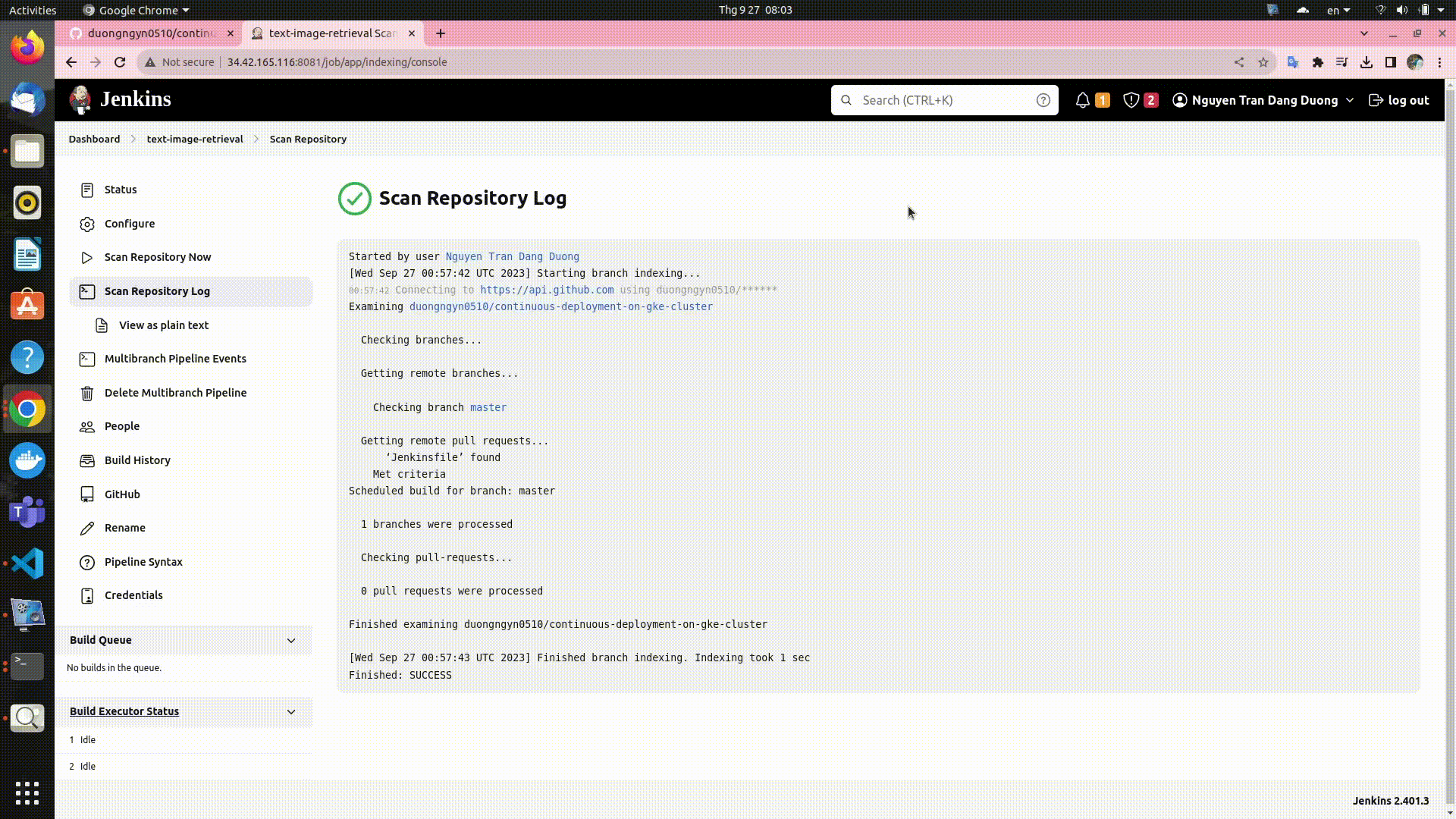Image resolution: width=1456 pixels, height=819 pixels.
Task: Go to text-image-retrieval breadcrumb
Action: tap(195, 139)
